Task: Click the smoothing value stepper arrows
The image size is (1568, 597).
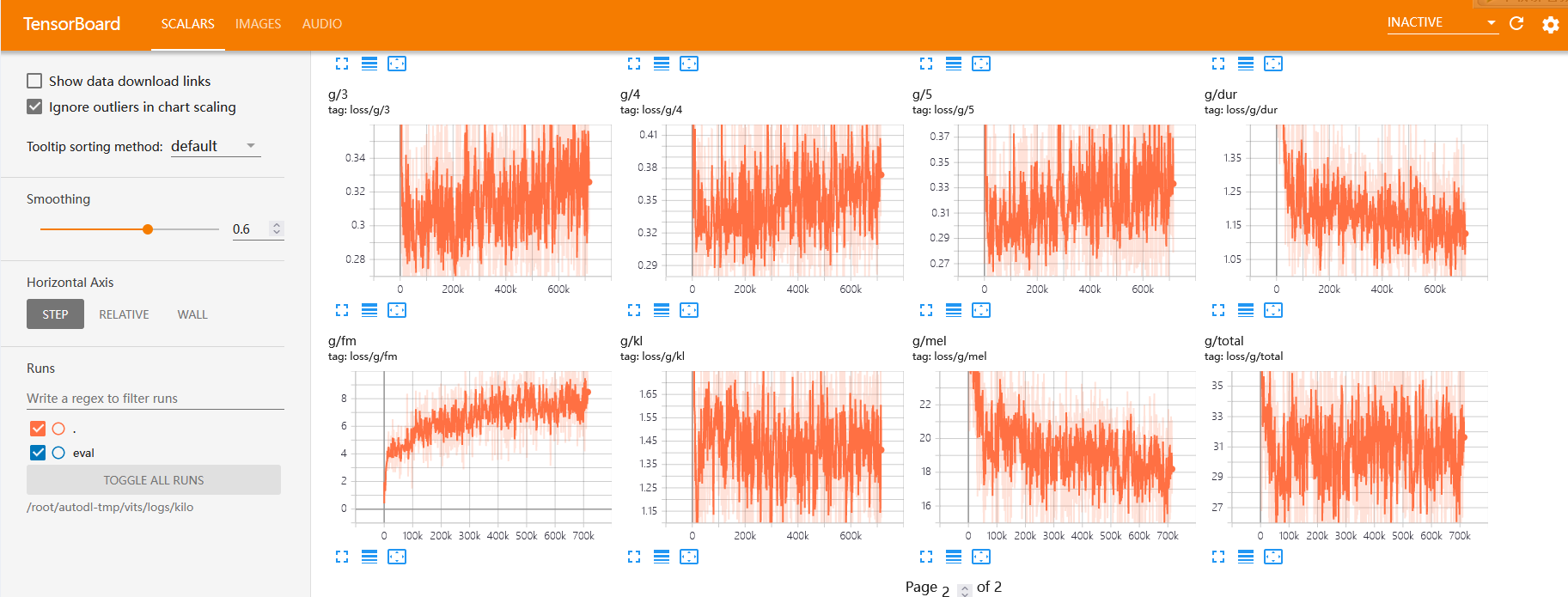Action: pyautogui.click(x=276, y=228)
